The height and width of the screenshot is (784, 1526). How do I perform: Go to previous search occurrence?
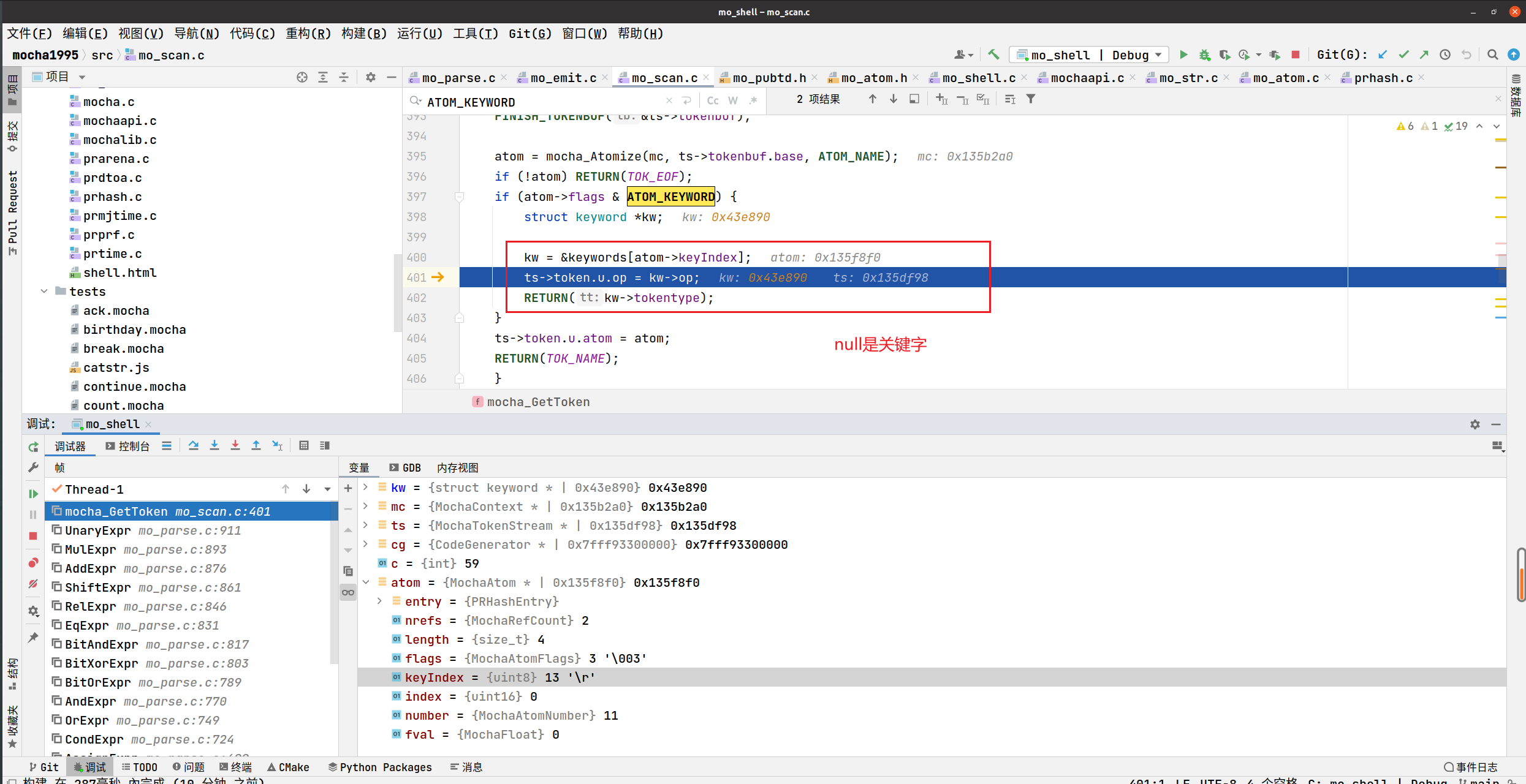pos(873,99)
